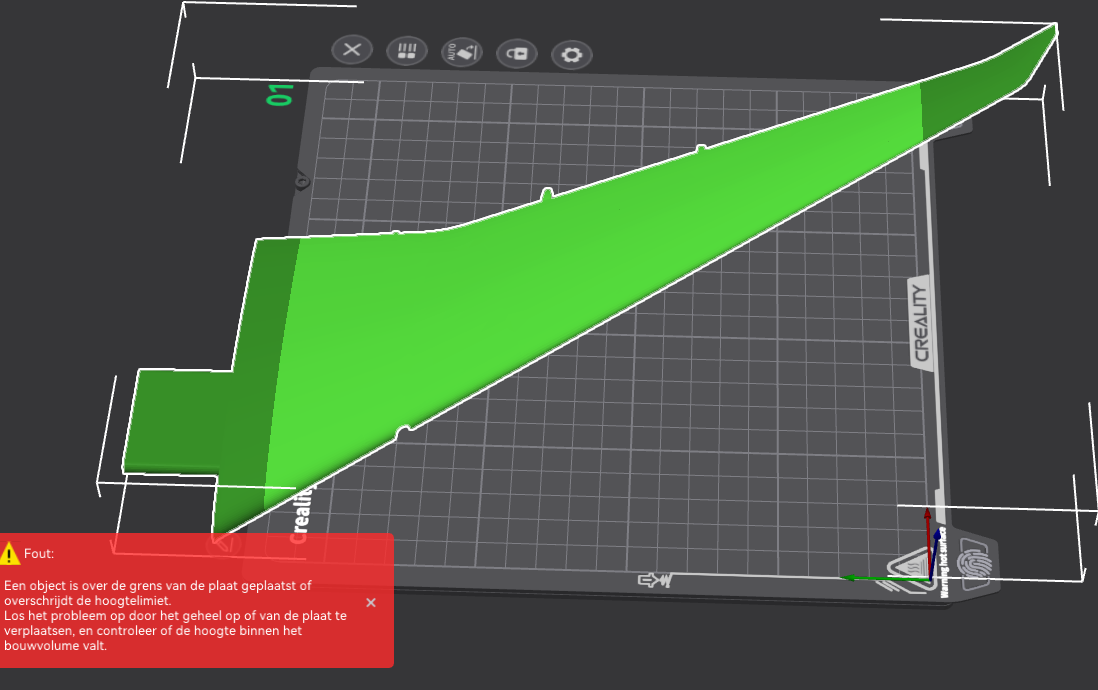Click the auto-orient plate icon
1098x690 pixels.
coord(461,52)
